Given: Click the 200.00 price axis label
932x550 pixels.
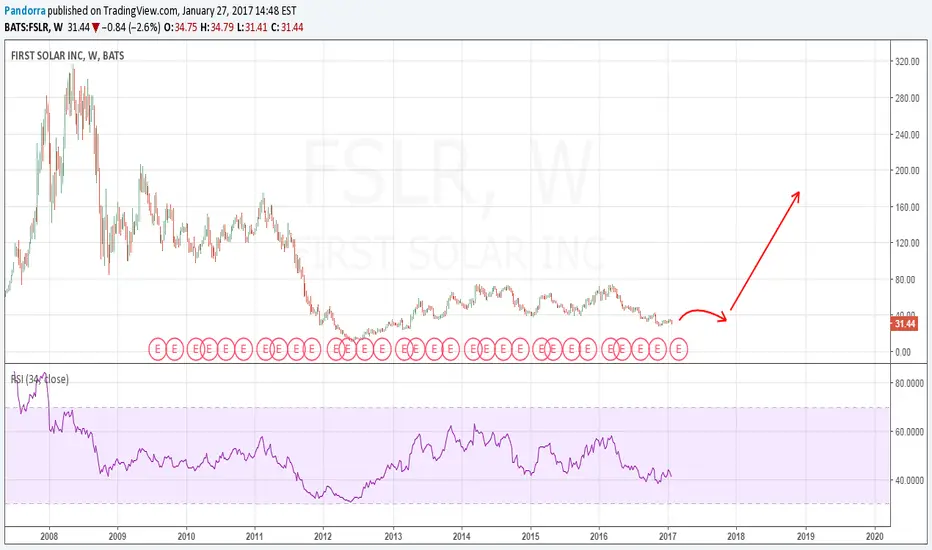Looking at the screenshot, I should pyautogui.click(x=907, y=171).
